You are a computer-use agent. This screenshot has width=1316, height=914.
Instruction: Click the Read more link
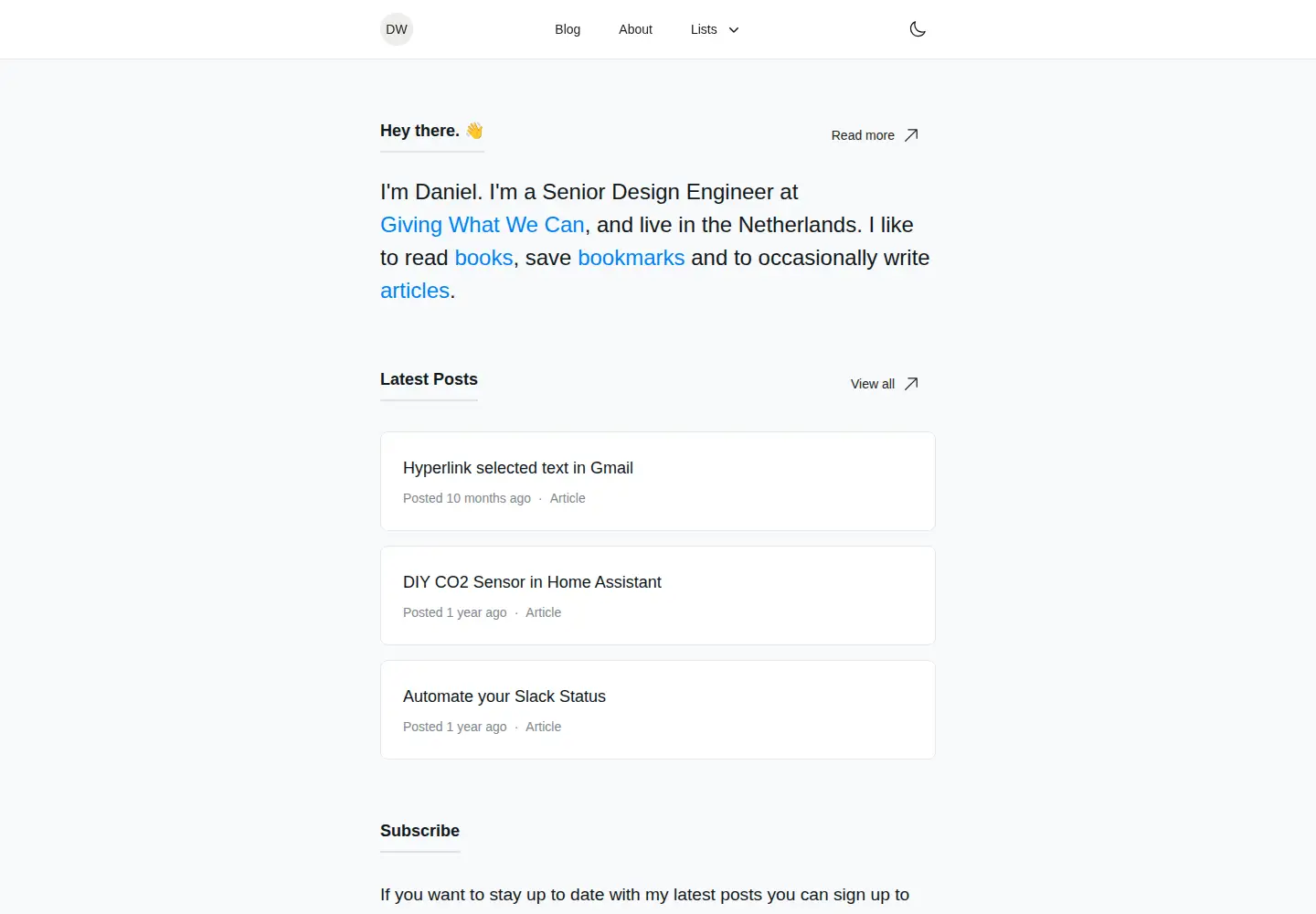[875, 135]
